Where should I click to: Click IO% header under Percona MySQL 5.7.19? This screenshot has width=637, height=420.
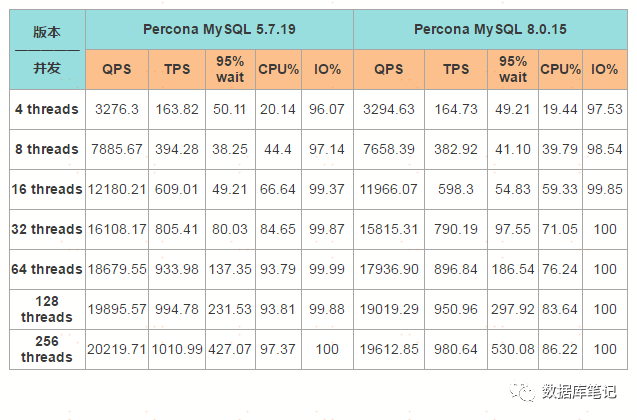(x=326, y=70)
